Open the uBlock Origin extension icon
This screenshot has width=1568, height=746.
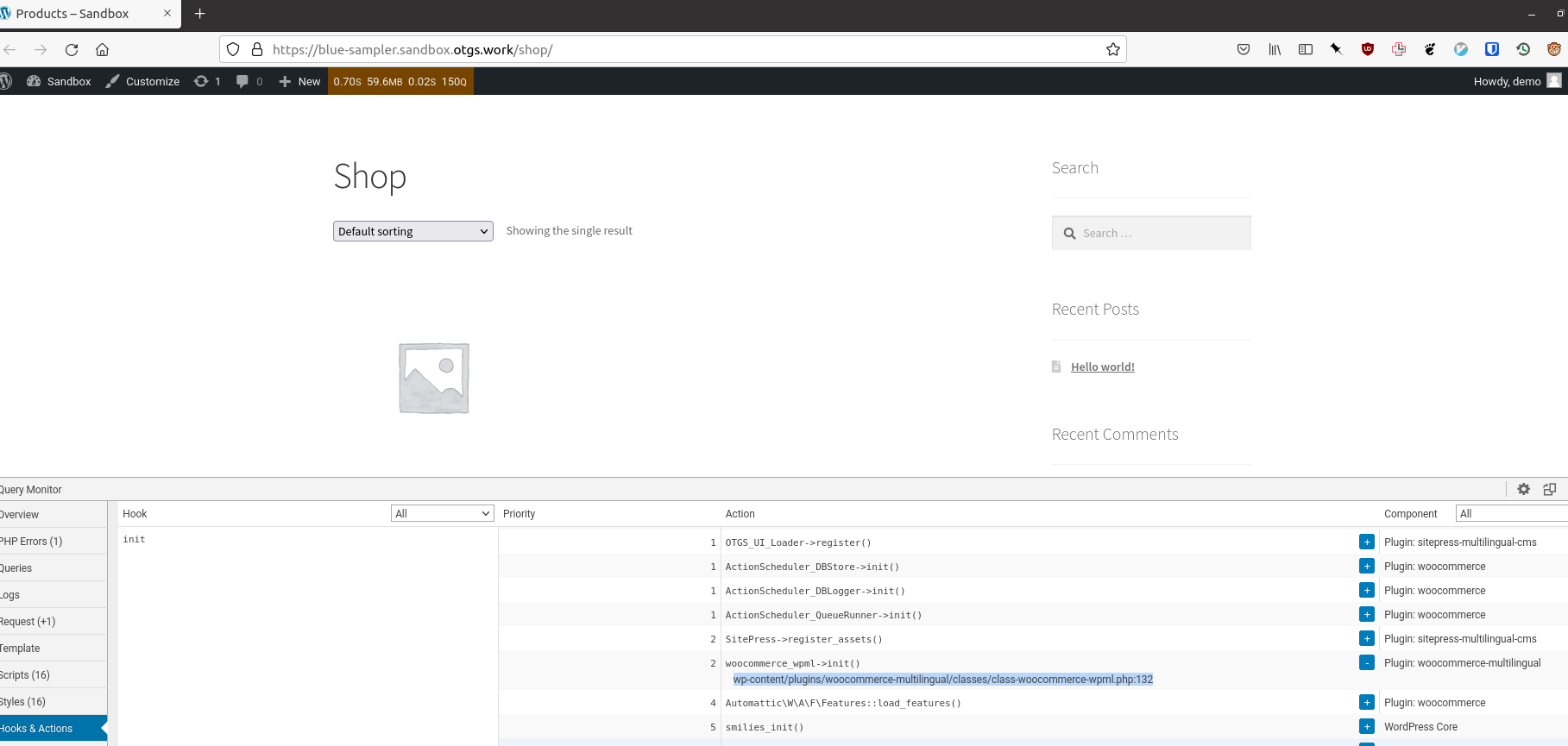point(1367,49)
